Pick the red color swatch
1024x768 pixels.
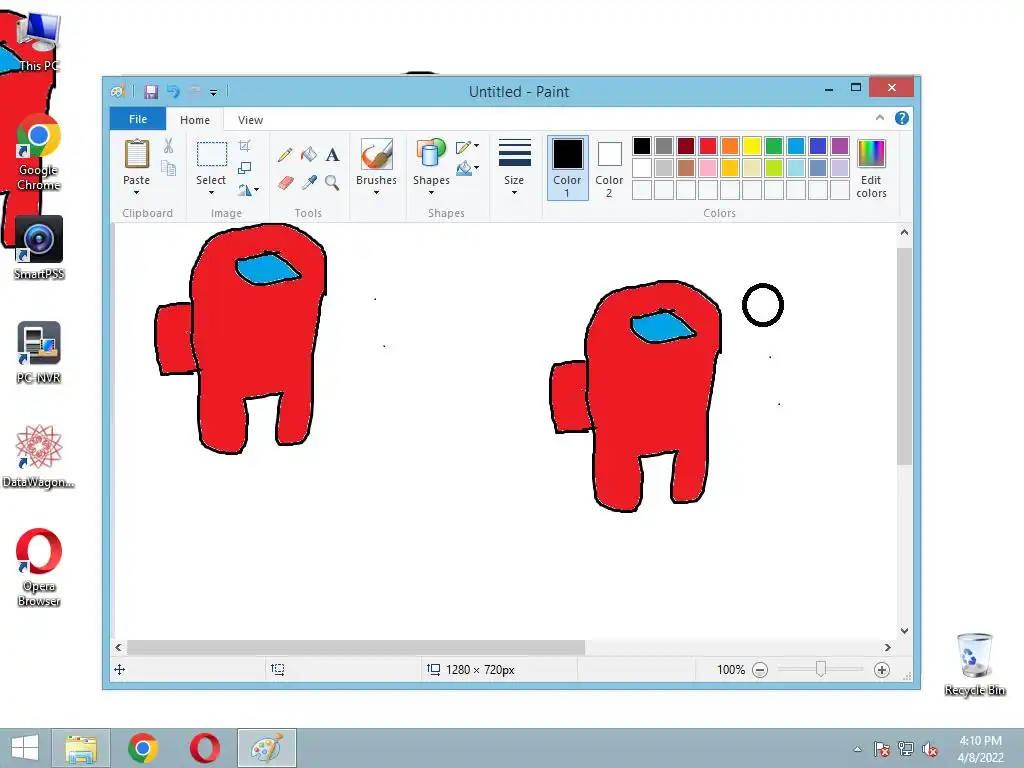pyautogui.click(x=708, y=146)
